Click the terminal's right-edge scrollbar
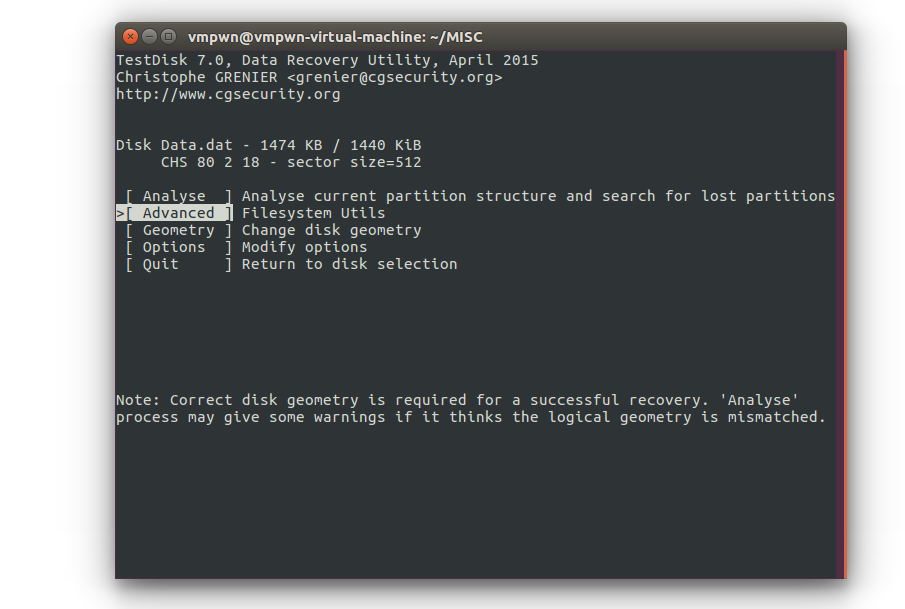The width and height of the screenshot is (905, 609). coord(842,315)
